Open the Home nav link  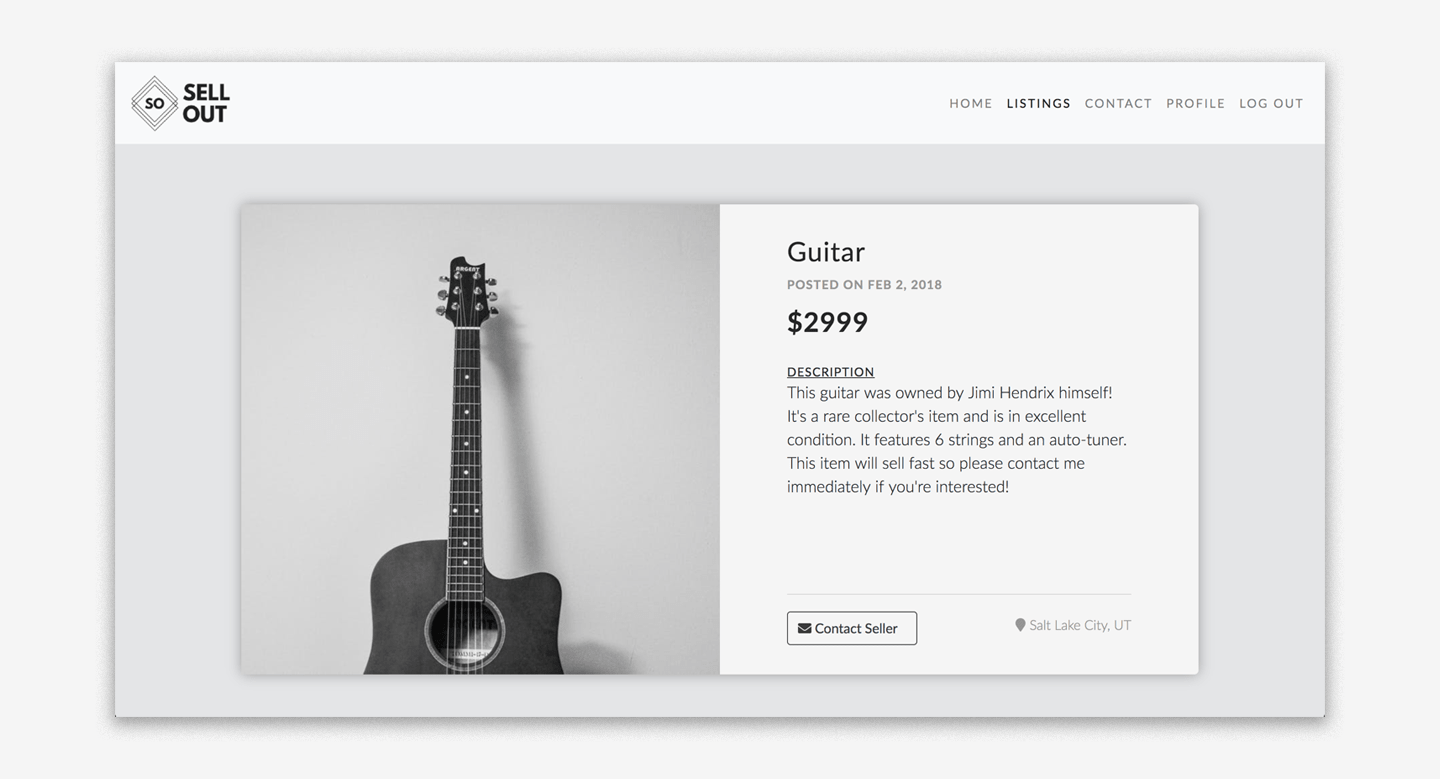pos(971,103)
